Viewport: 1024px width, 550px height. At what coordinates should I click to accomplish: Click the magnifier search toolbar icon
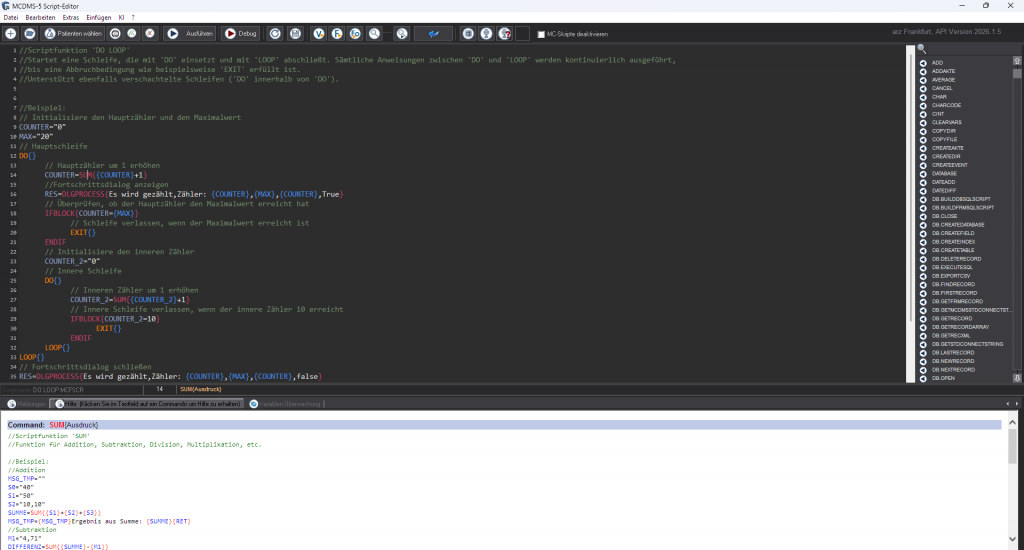pos(375,33)
